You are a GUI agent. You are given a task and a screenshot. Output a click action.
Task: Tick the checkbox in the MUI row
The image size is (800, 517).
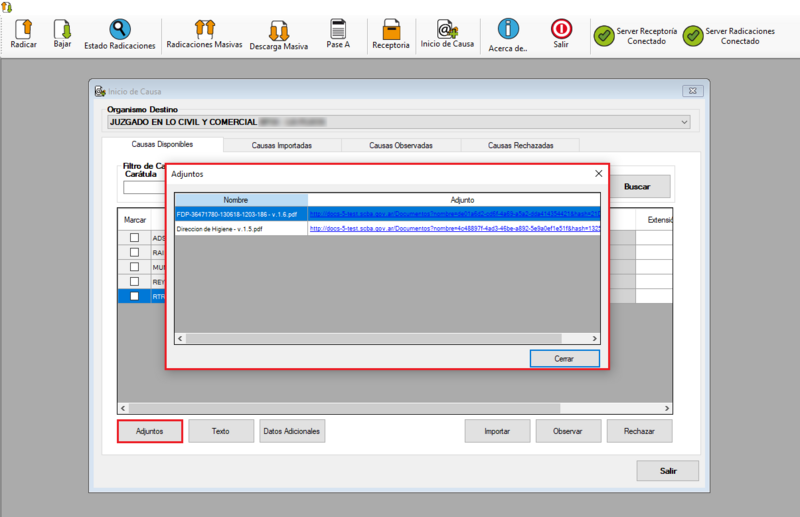click(134, 266)
